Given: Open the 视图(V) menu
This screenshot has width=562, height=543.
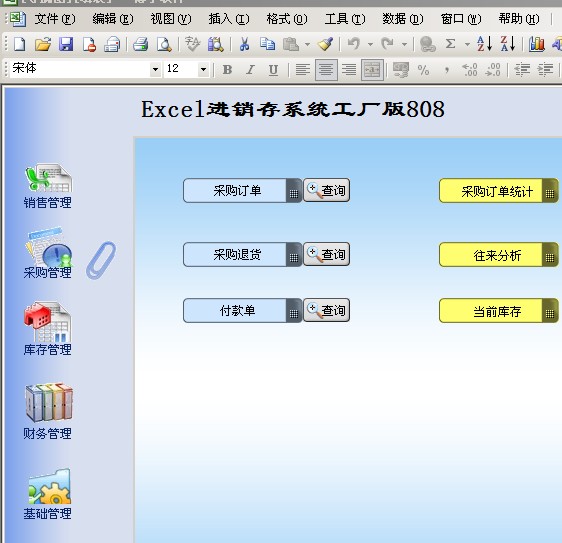Looking at the screenshot, I should pos(171,19).
